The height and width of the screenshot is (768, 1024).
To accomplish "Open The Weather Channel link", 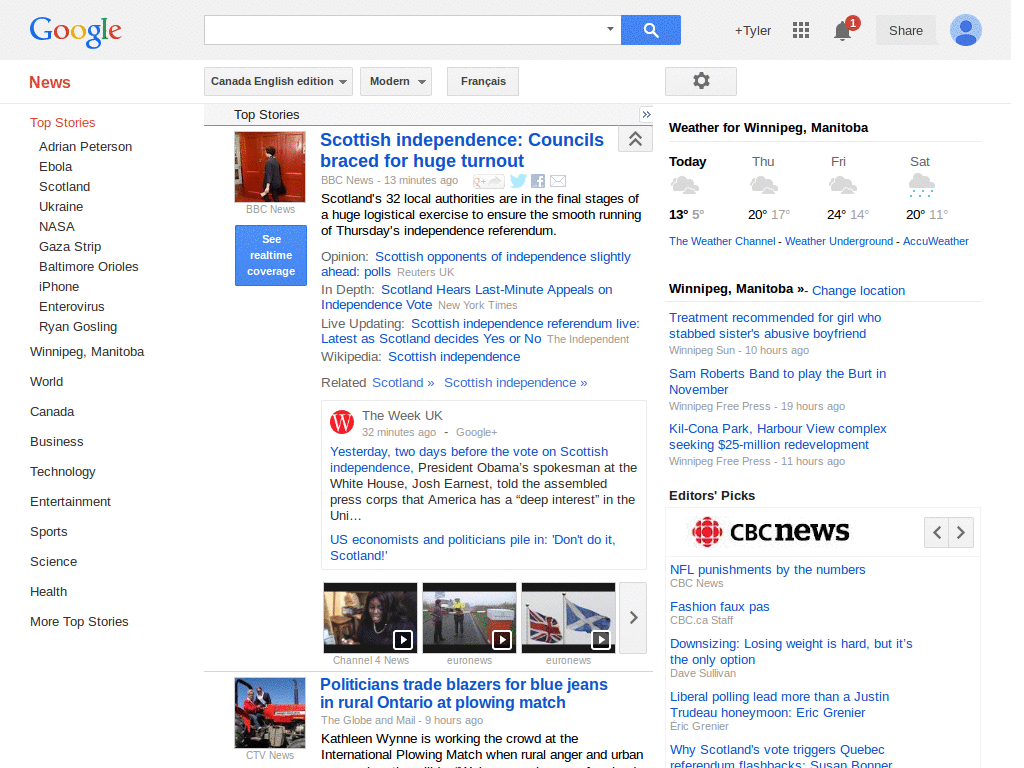I will (722, 241).
